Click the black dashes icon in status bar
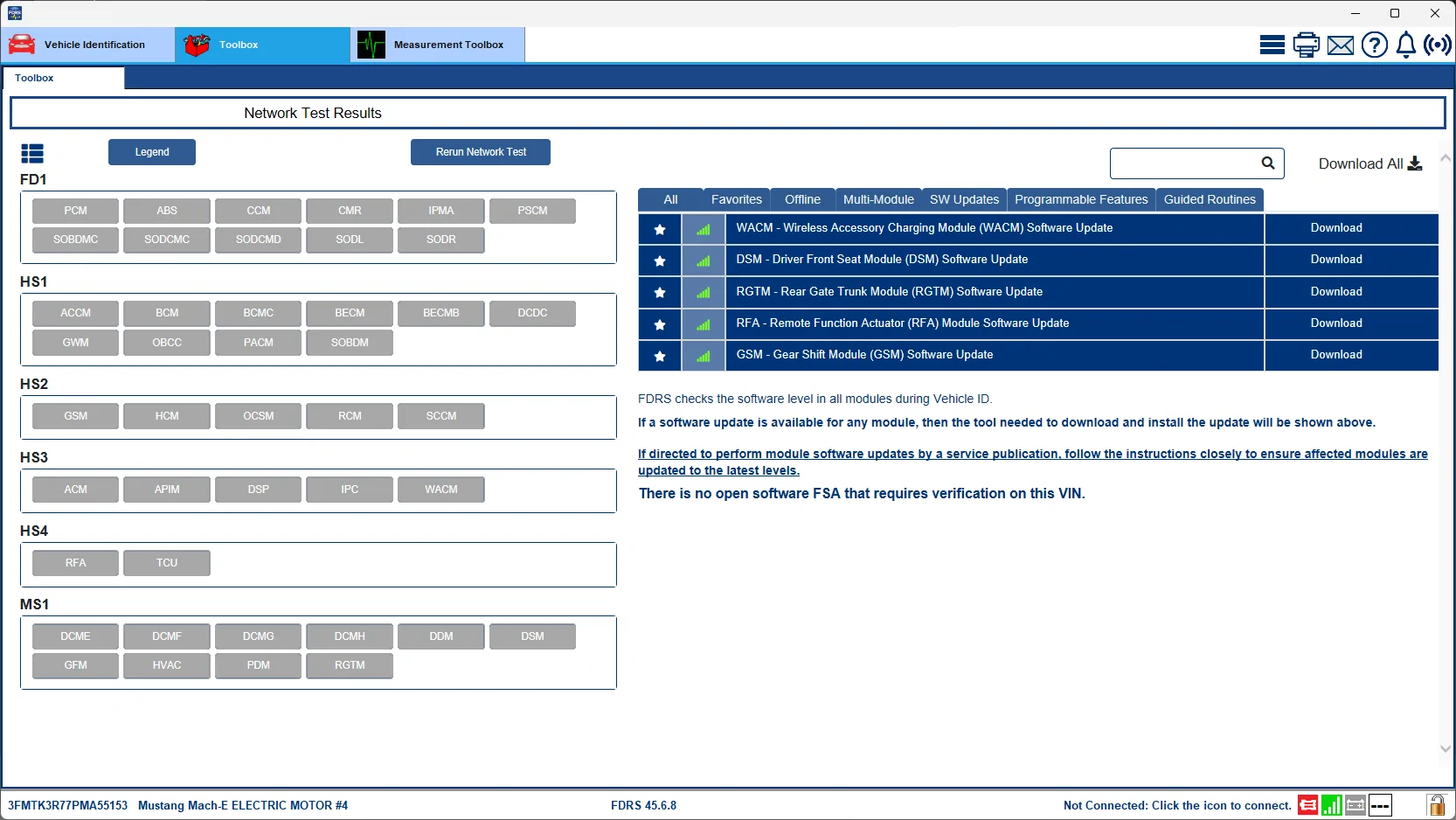Screen dimensions: 1456x820 click(x=1380, y=805)
